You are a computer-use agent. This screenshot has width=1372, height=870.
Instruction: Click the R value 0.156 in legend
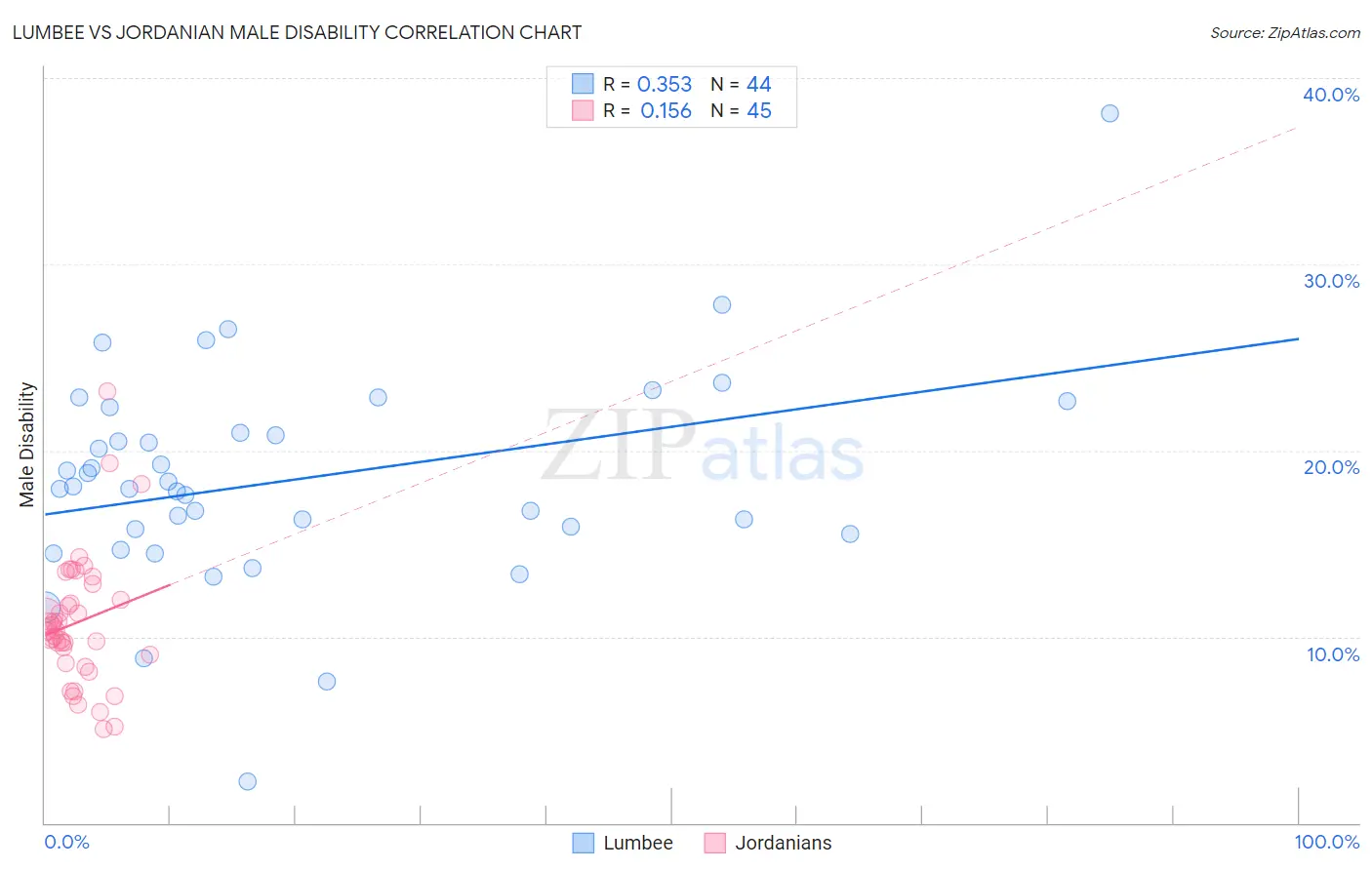pyautogui.click(x=666, y=110)
